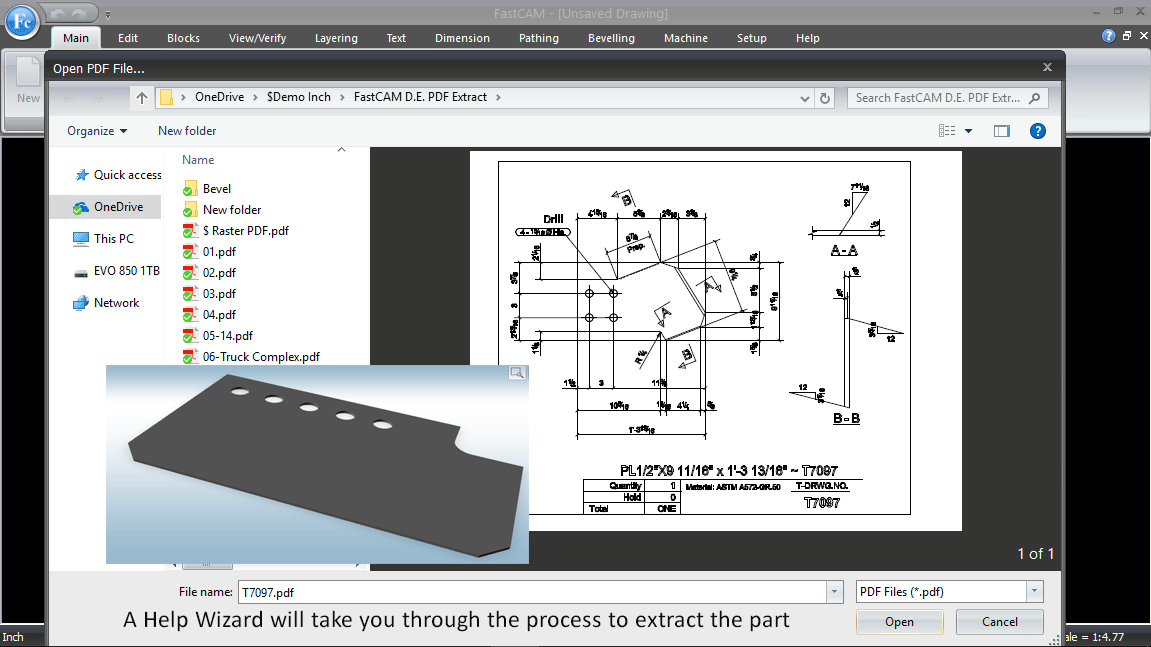Click the 04.pdf file icon
Viewport: 1151px width, 647px height.
coord(190,315)
